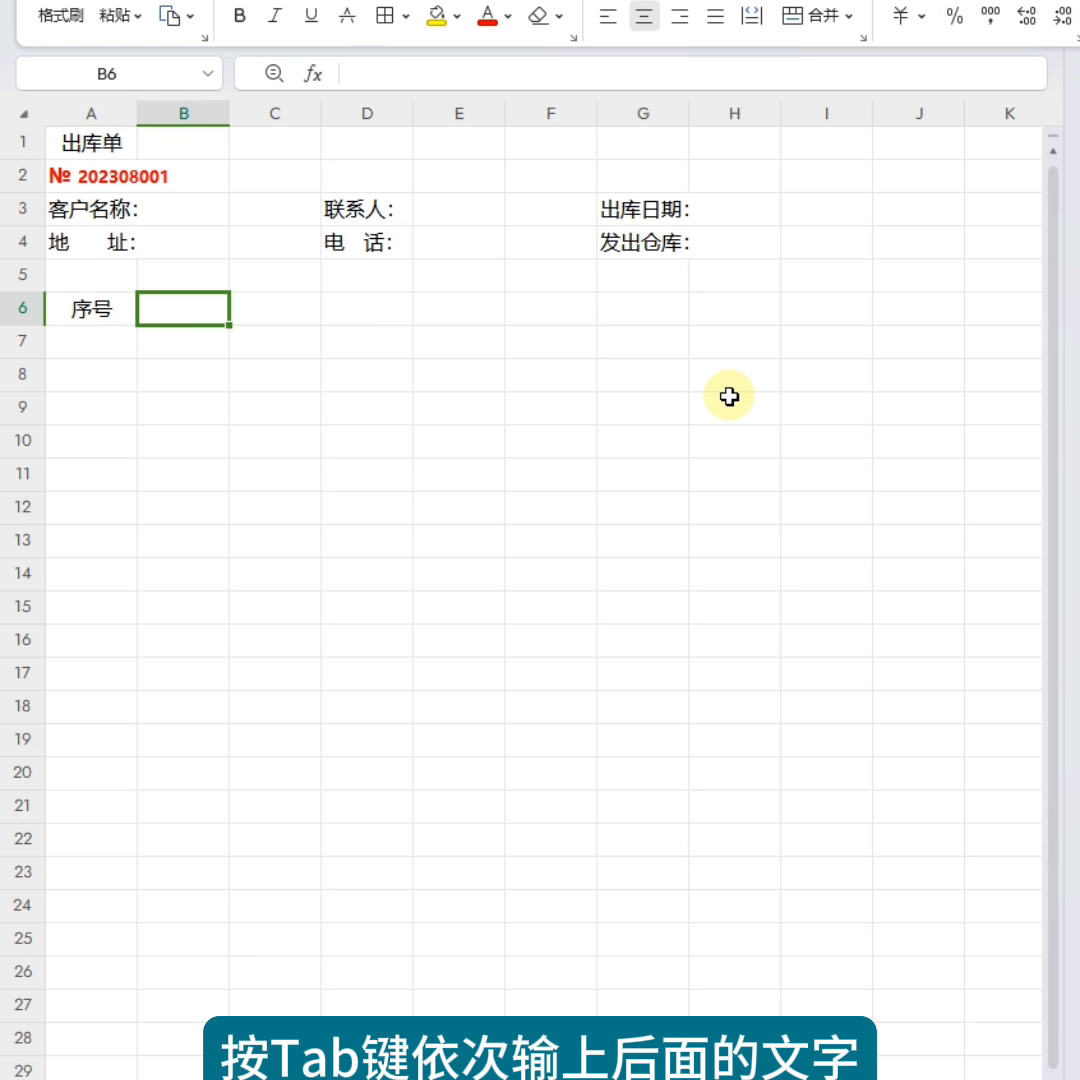Click the select-all corner triangle
This screenshot has width=1080, height=1080.
(x=23, y=114)
